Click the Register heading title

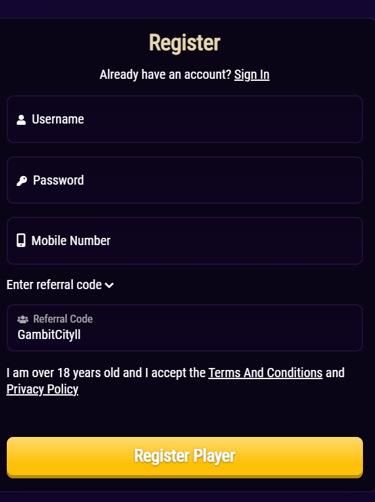pyautogui.click(x=185, y=43)
